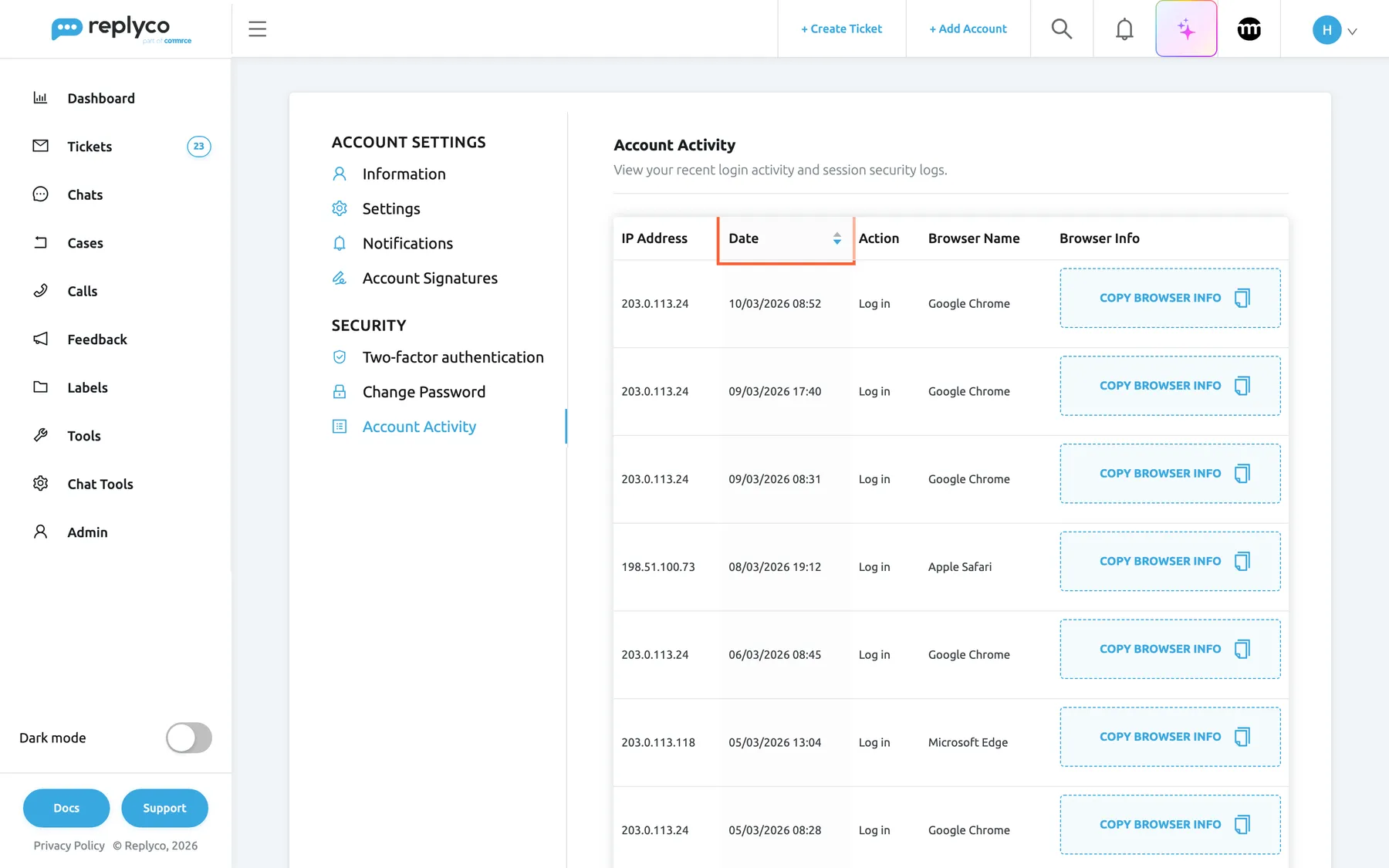Click the Support button
This screenshot has height=868, width=1389.
pyautogui.click(x=164, y=808)
